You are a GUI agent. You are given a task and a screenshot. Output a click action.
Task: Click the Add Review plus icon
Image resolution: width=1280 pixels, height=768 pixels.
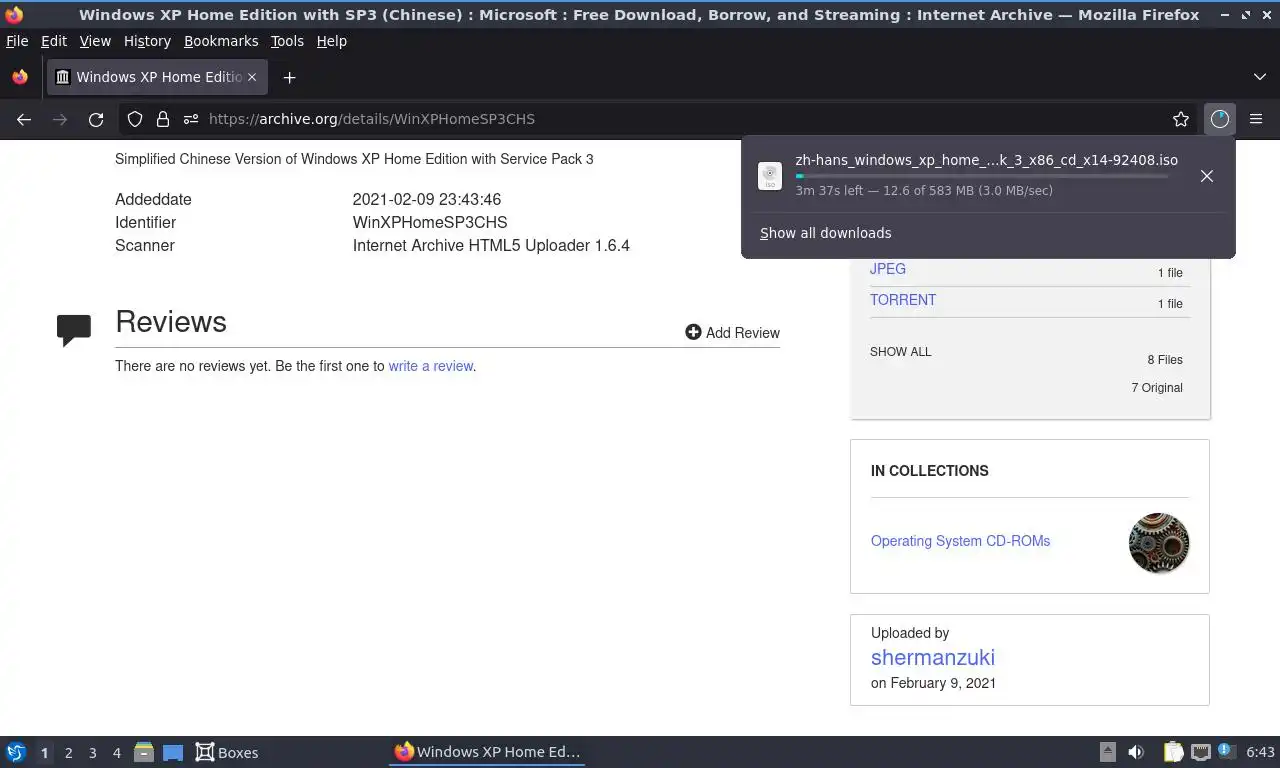tap(693, 332)
